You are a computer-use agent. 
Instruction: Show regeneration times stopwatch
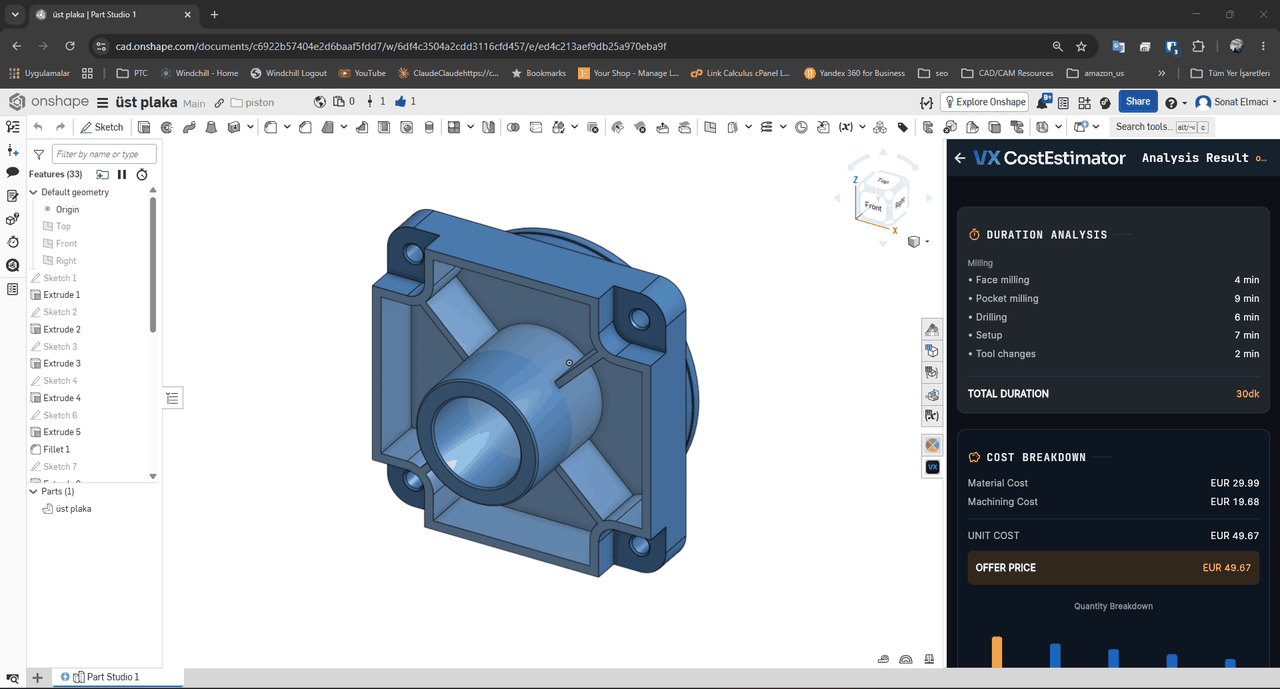[x=142, y=174]
